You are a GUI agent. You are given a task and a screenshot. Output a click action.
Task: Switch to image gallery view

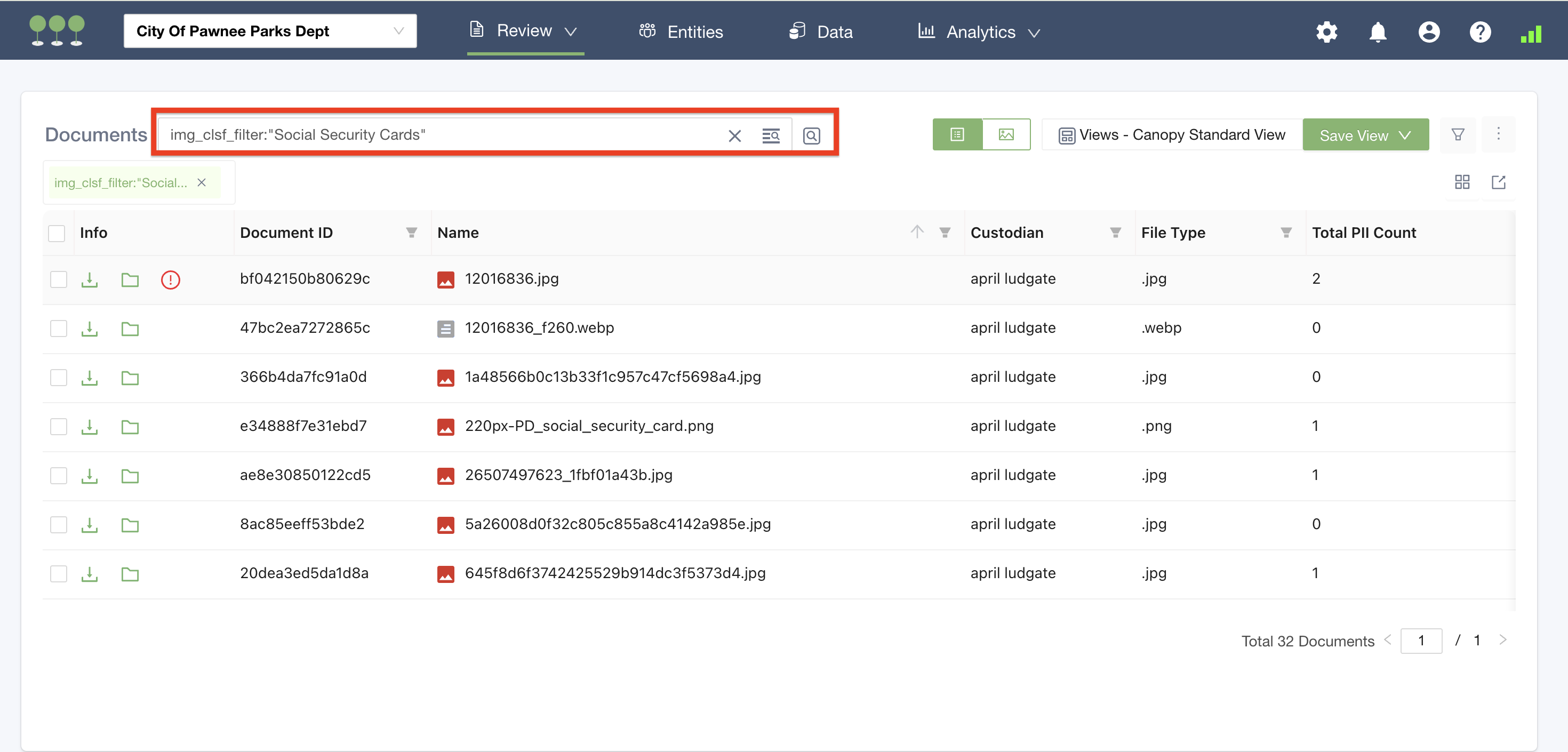(1005, 134)
